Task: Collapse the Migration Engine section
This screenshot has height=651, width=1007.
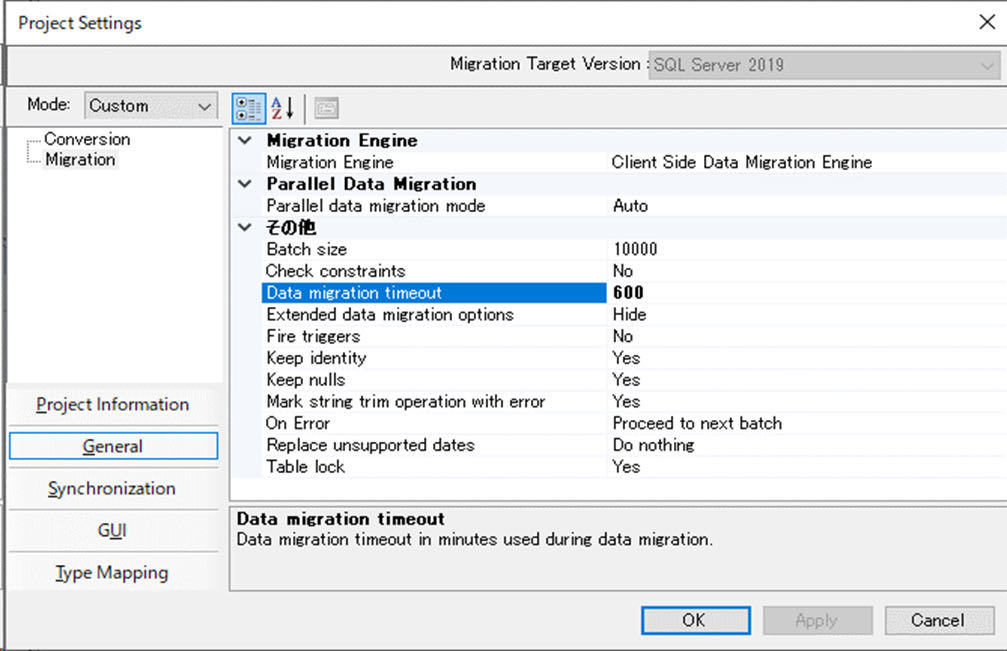Action: tap(243, 140)
